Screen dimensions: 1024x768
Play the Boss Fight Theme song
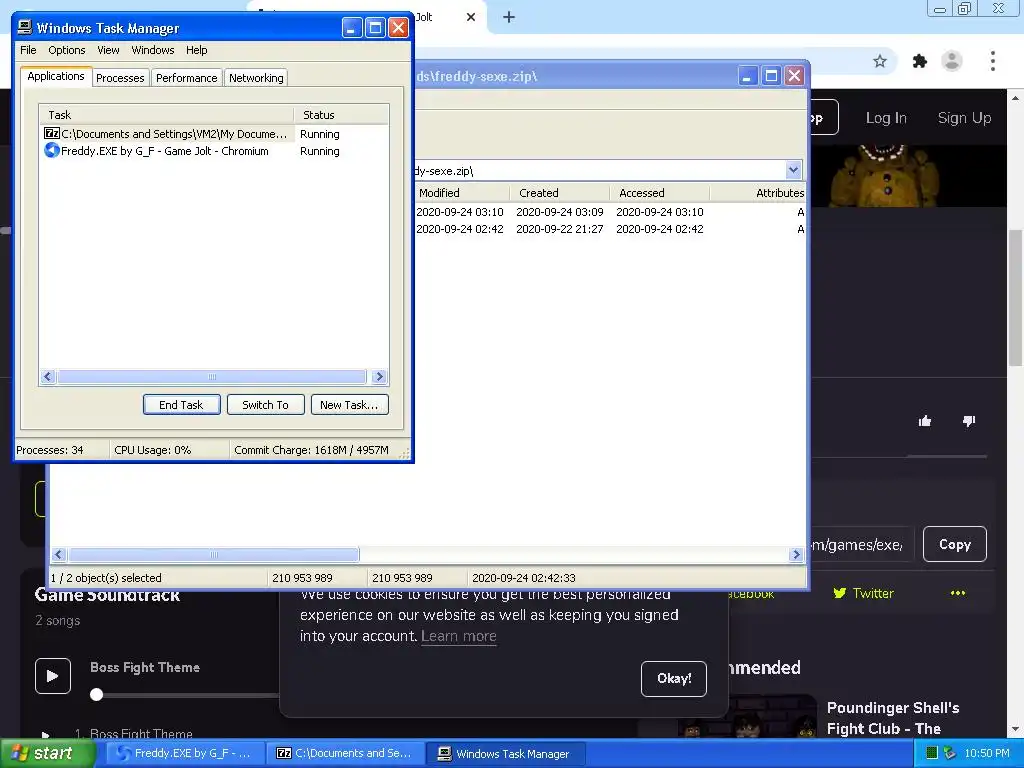tap(53, 676)
